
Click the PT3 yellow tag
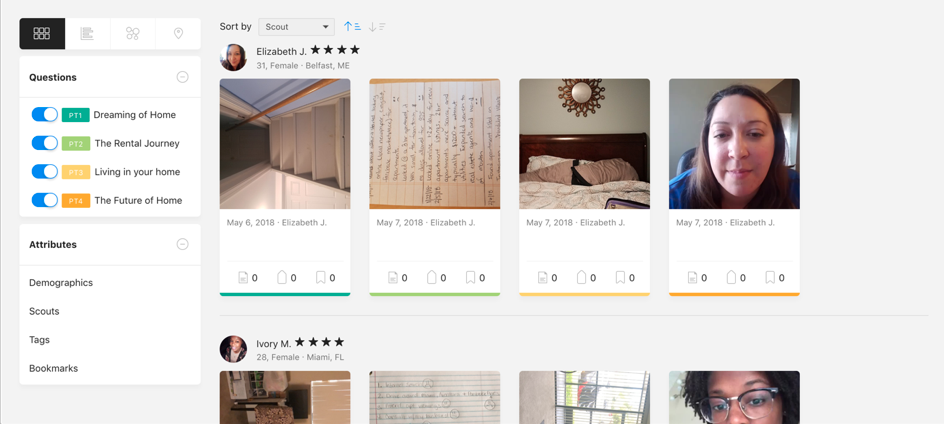pyautogui.click(x=75, y=172)
